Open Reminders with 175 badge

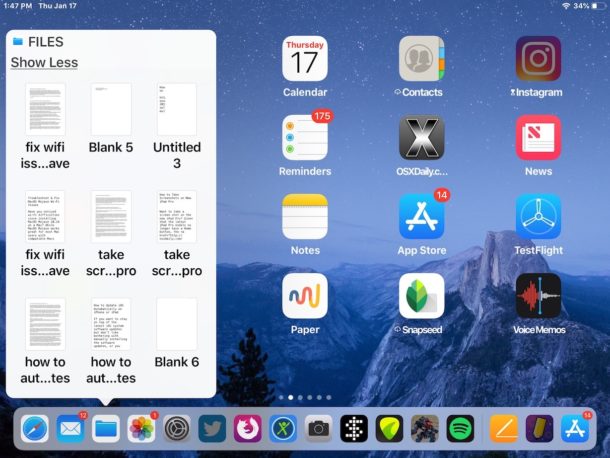point(305,138)
